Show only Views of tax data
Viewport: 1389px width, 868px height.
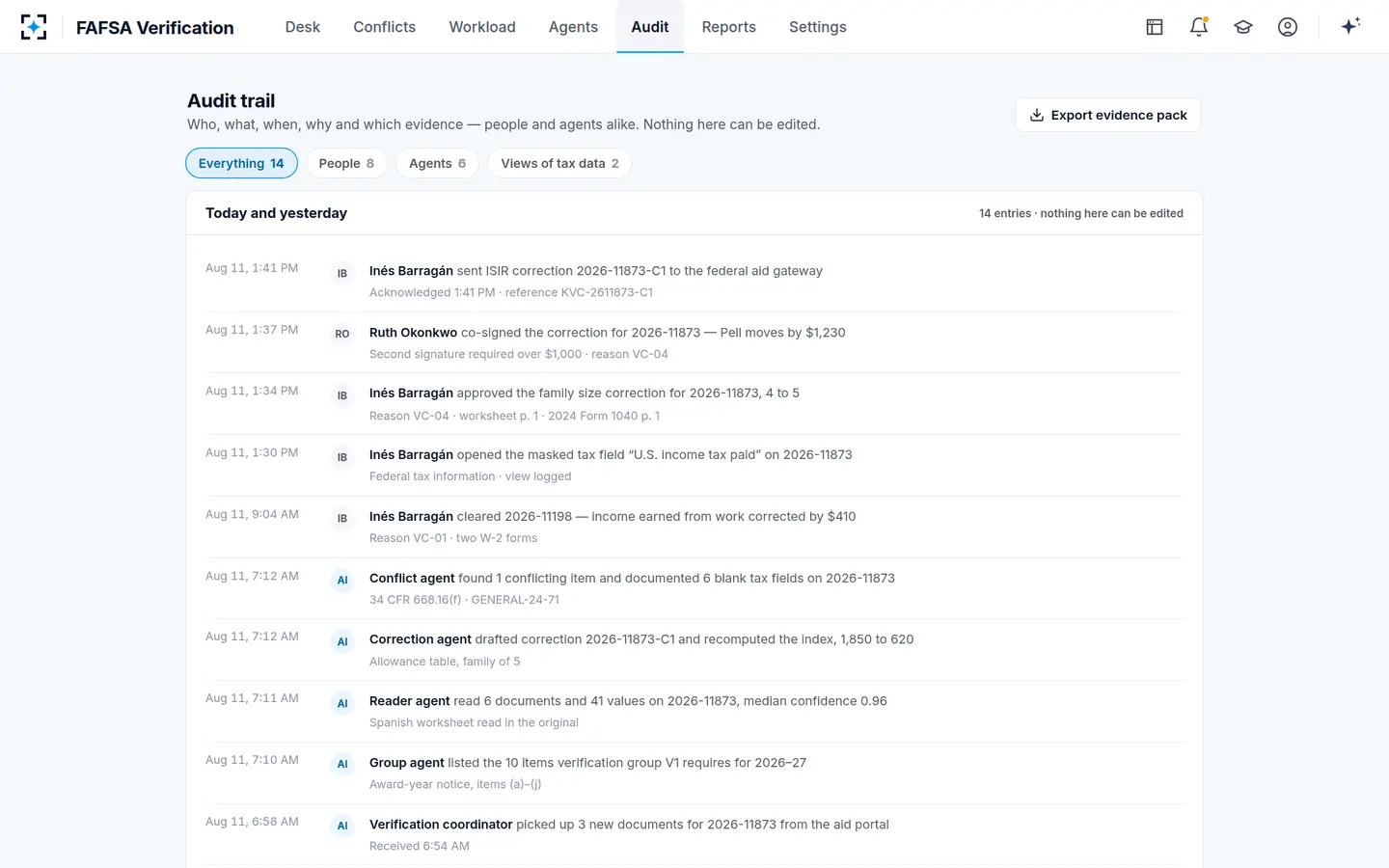tap(559, 163)
